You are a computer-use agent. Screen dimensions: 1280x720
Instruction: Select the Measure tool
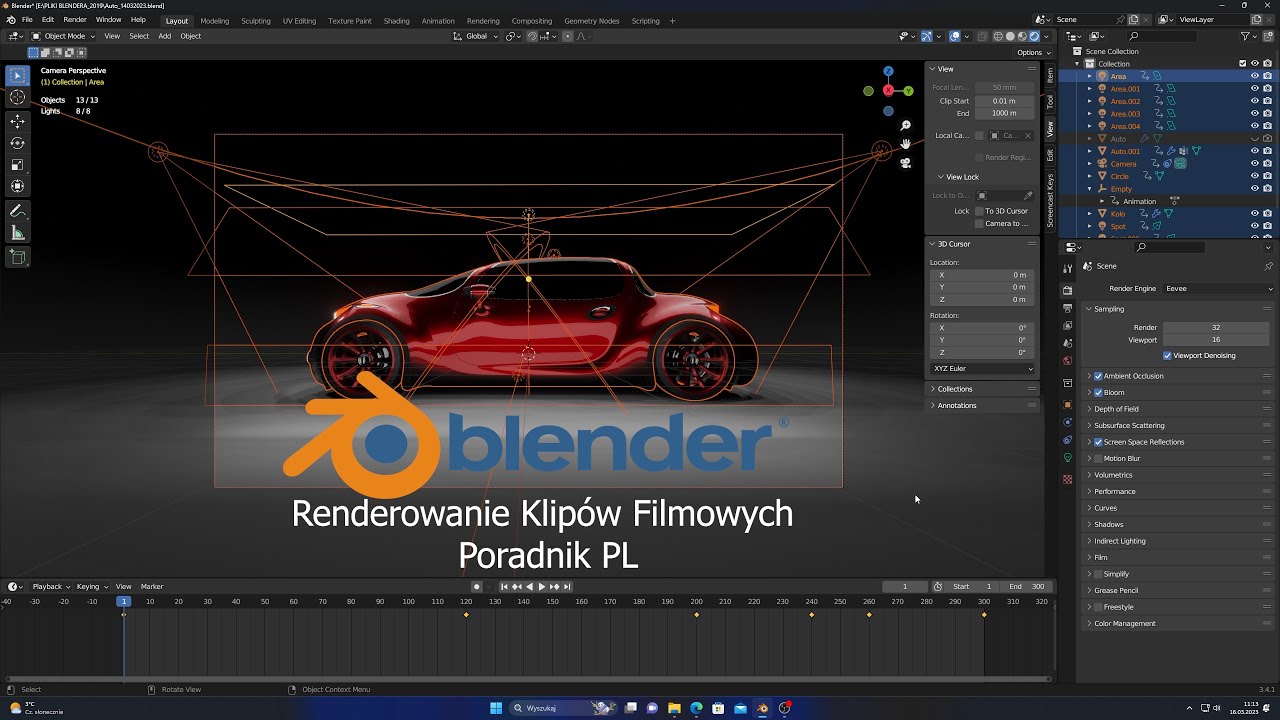pyautogui.click(x=18, y=233)
